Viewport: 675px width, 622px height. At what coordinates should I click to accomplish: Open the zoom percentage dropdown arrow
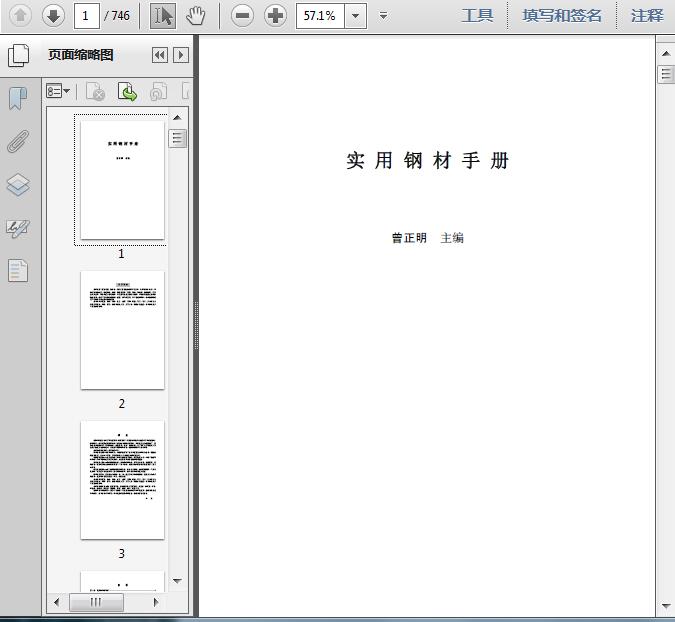pos(357,16)
